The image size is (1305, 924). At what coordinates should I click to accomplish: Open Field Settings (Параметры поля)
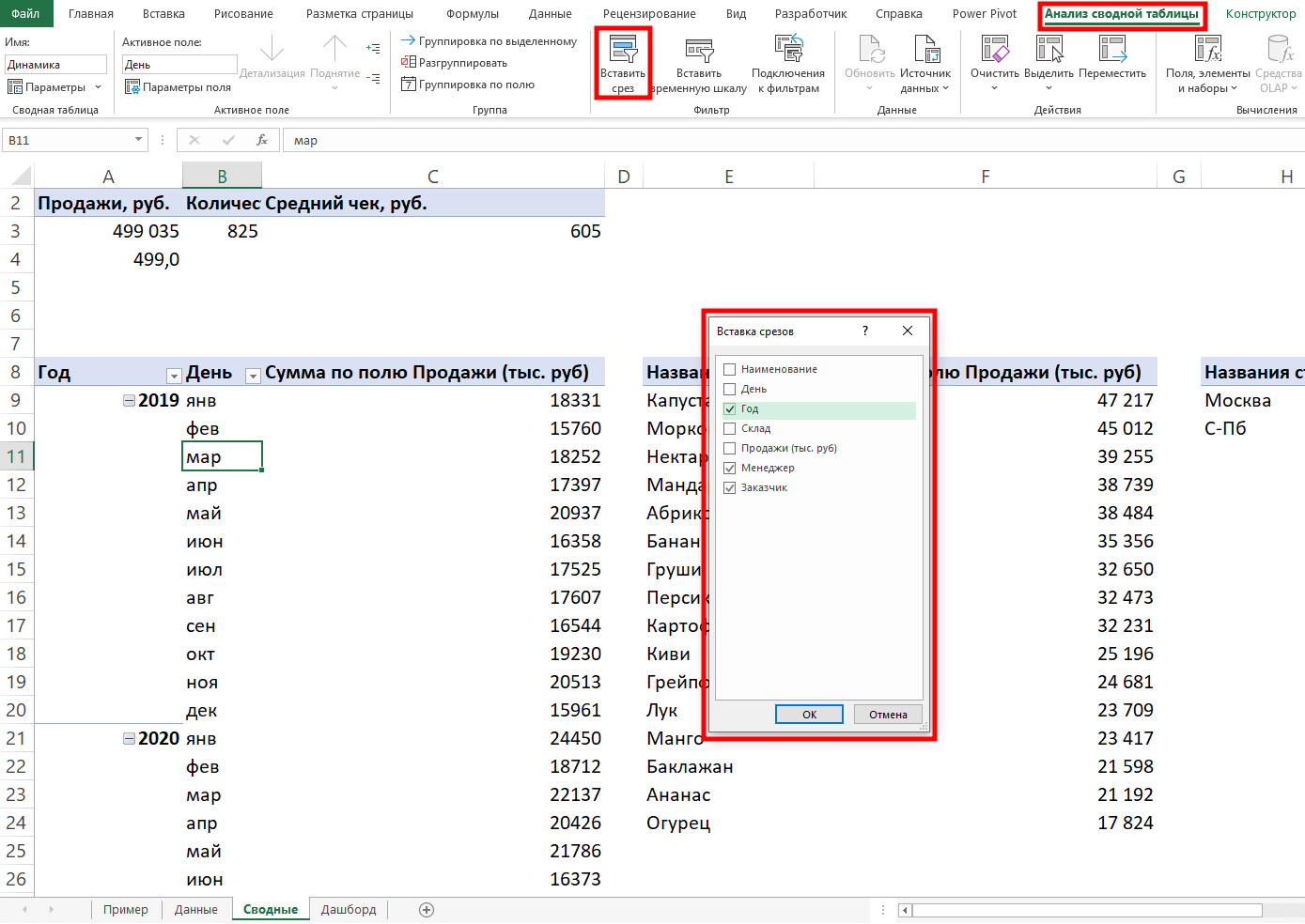click(179, 87)
